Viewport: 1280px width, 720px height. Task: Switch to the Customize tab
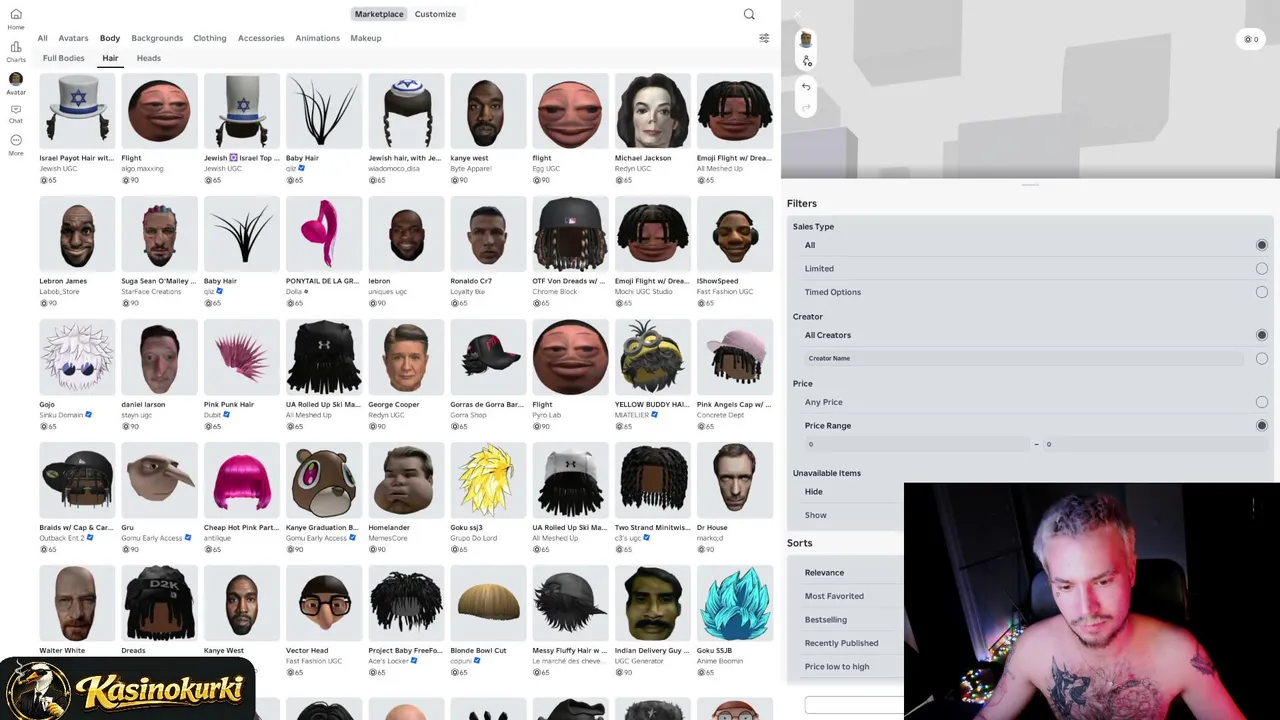[435, 14]
